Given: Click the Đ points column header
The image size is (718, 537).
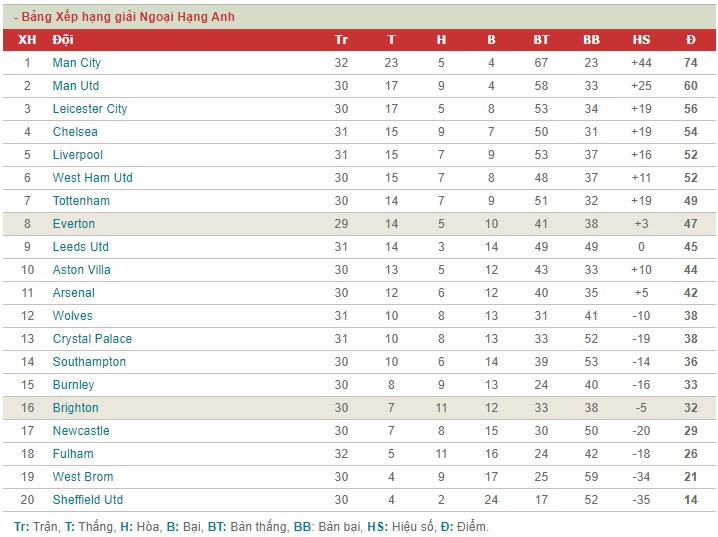Looking at the screenshot, I should (x=691, y=40).
